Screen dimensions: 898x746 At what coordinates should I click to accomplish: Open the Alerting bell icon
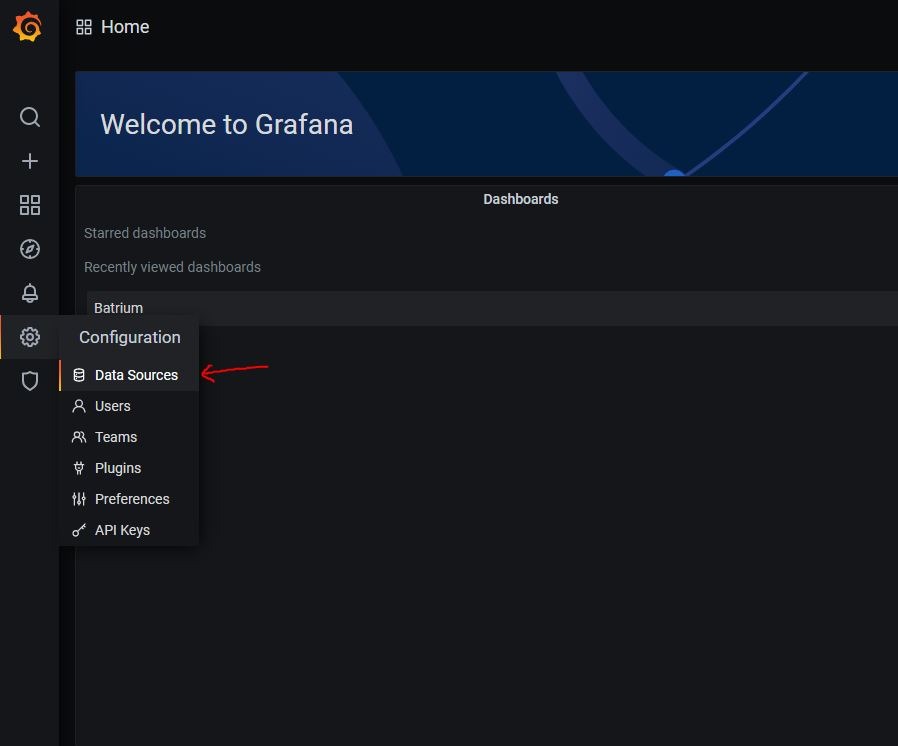(30, 293)
